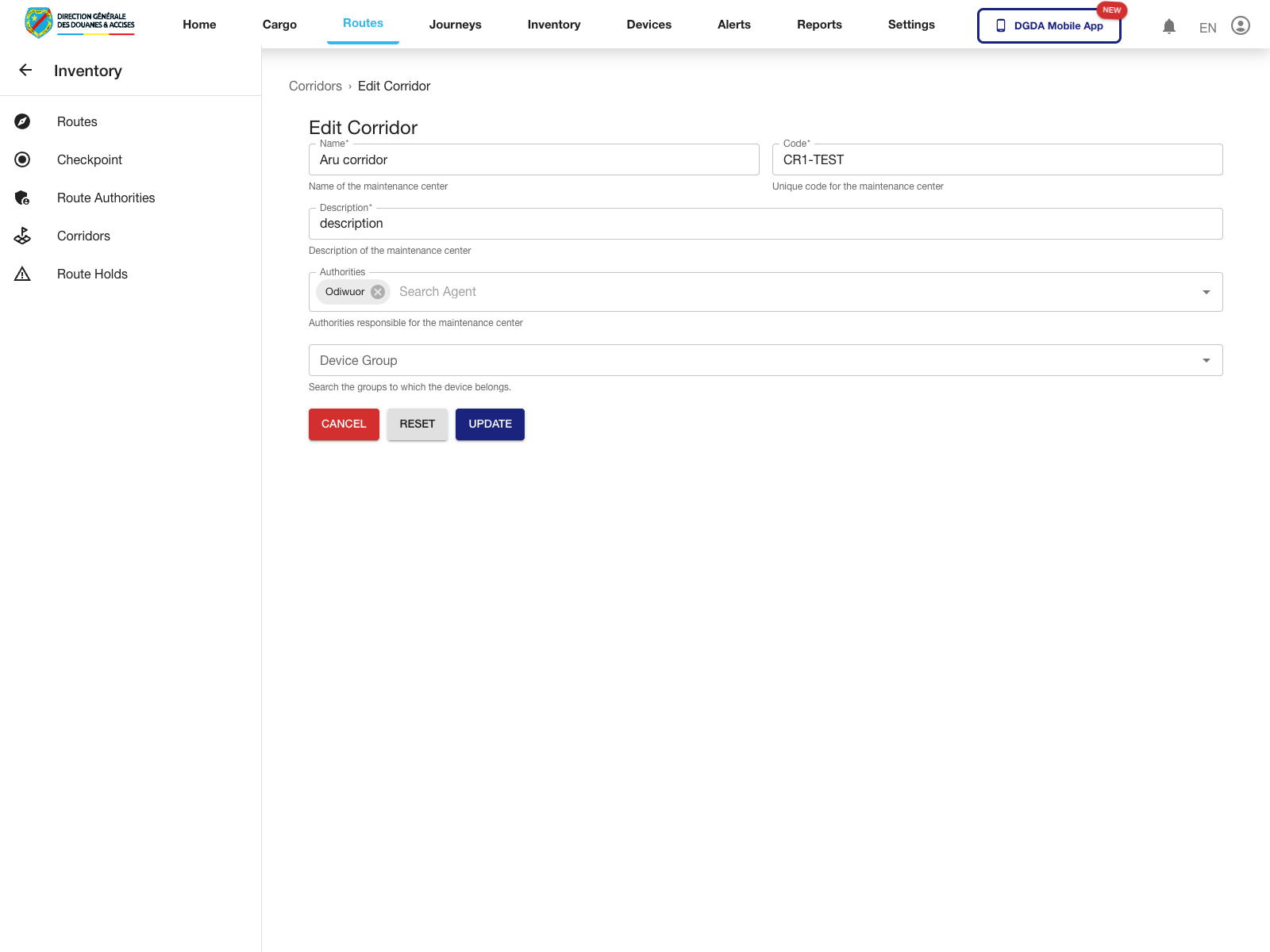
Task: Remove the Odiwuor authority chip
Action: [378, 292]
